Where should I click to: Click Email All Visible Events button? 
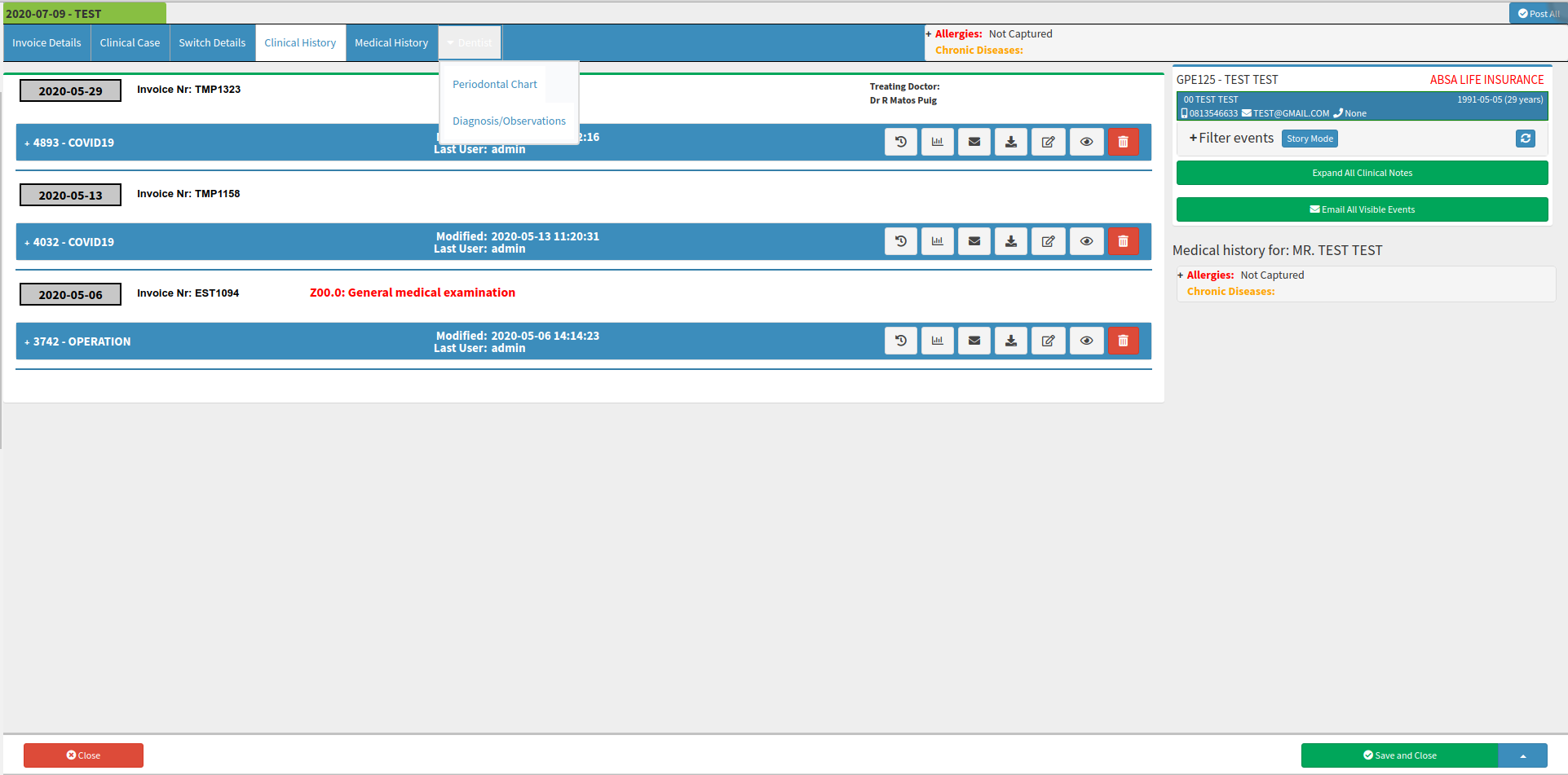pos(1362,209)
